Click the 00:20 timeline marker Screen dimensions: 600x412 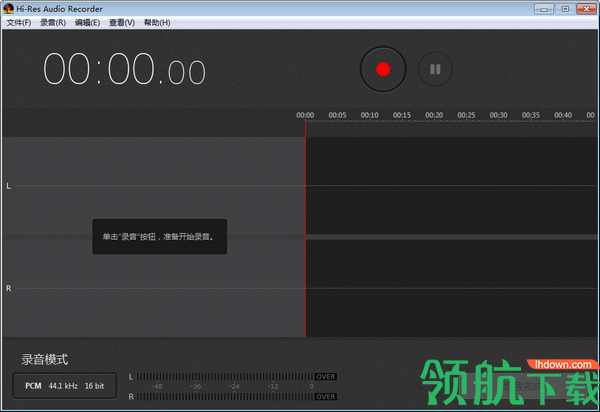434,115
